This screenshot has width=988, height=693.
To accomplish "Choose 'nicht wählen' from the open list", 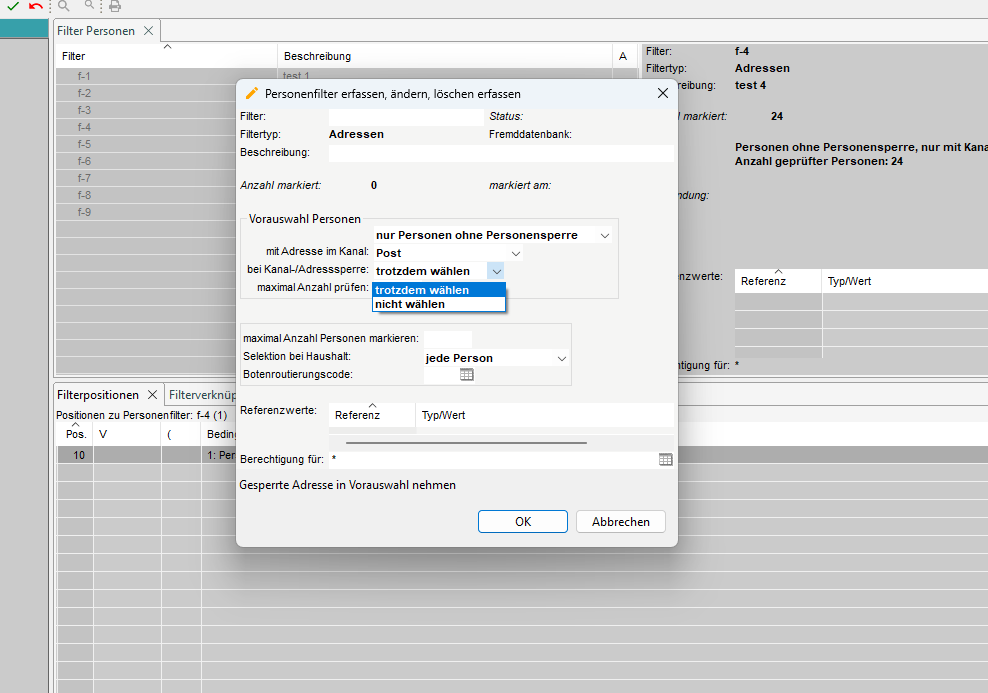I will 410,304.
